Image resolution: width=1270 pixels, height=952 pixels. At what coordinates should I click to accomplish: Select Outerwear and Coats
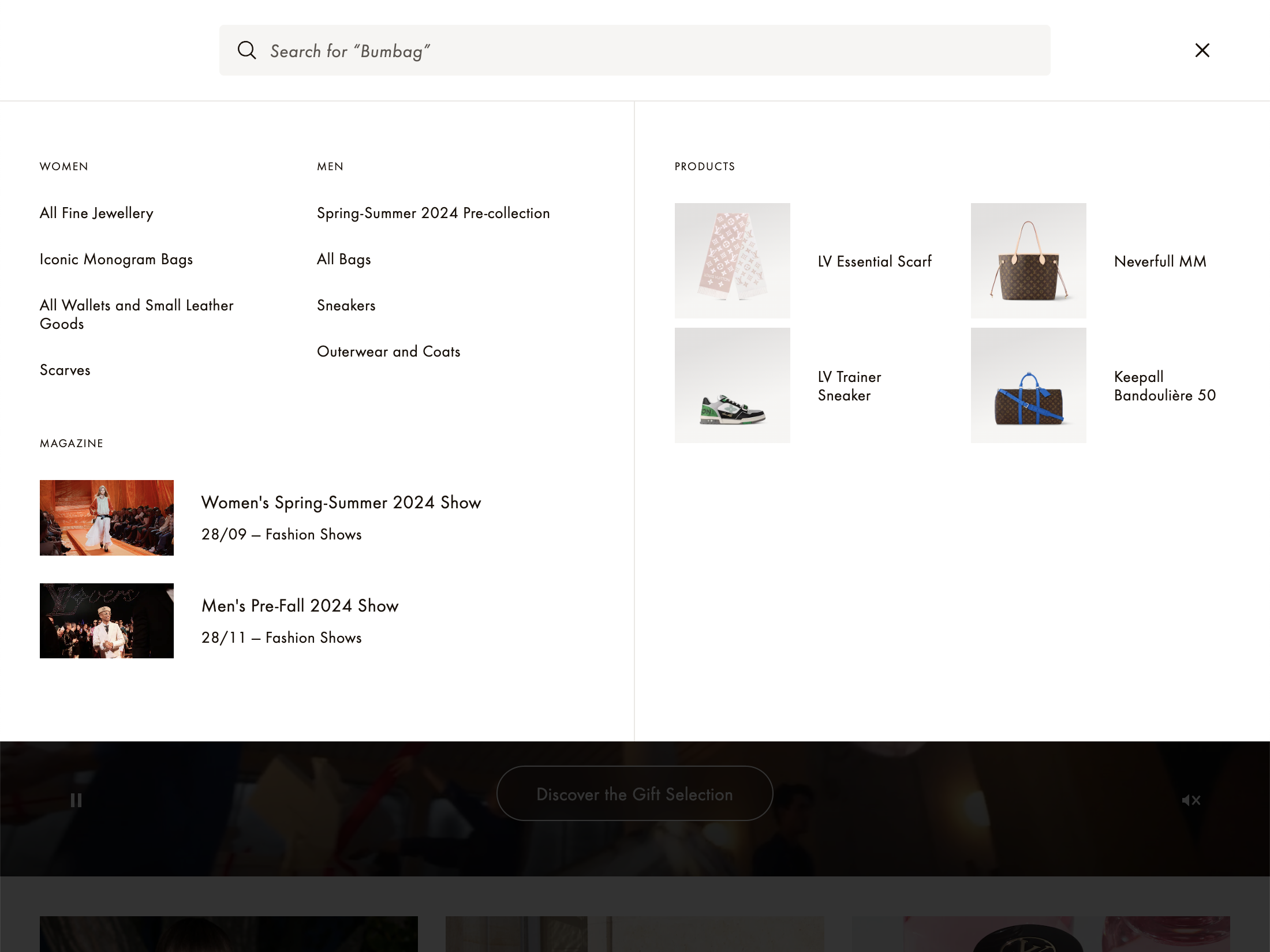[x=388, y=351]
